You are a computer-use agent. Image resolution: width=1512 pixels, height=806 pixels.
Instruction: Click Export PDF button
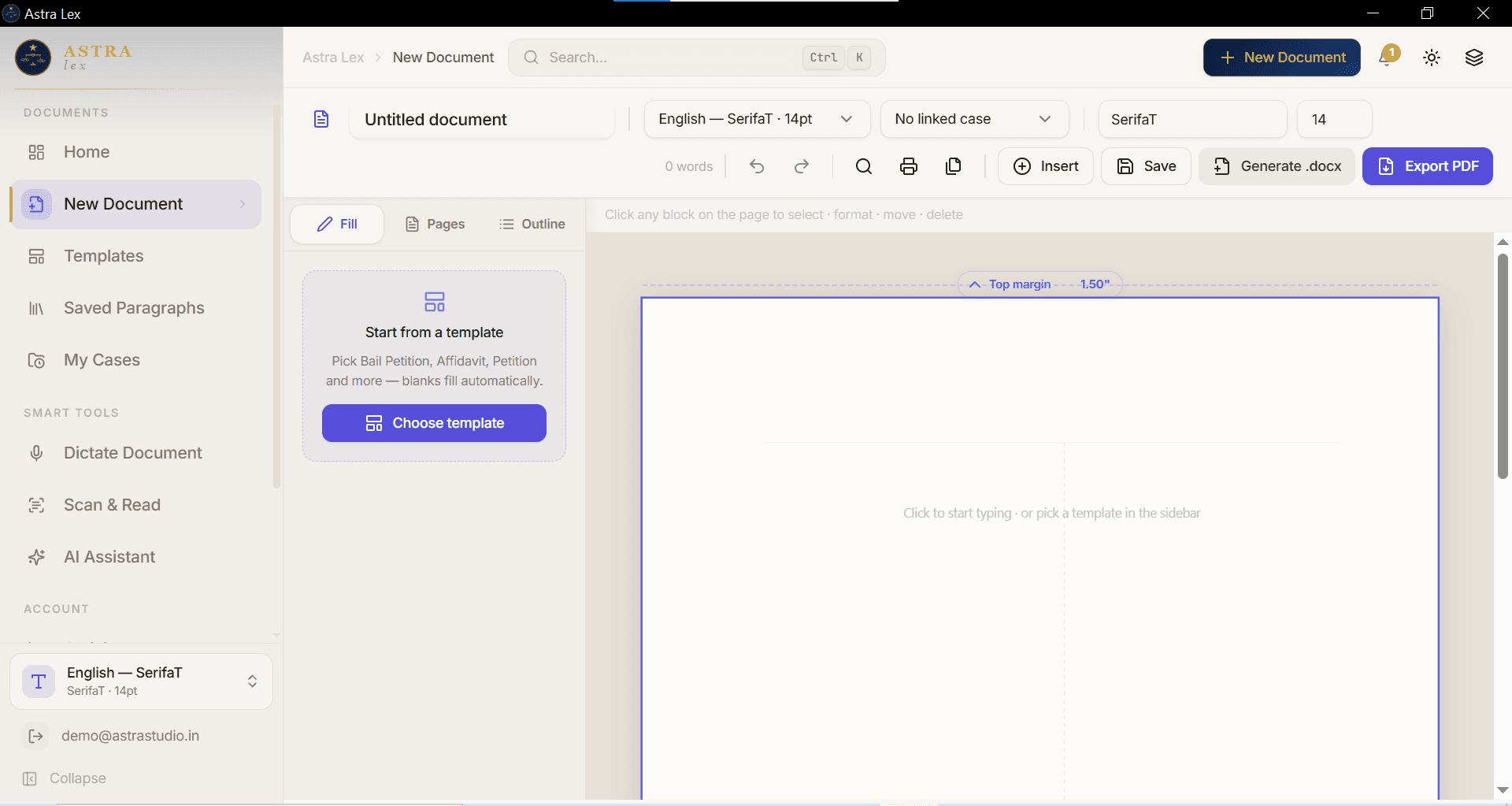coord(1427,166)
